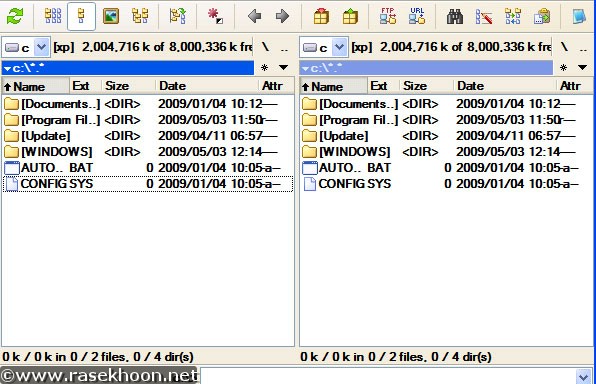Sort left panel by Attr column
The height and width of the screenshot is (384, 596).
[276, 86]
